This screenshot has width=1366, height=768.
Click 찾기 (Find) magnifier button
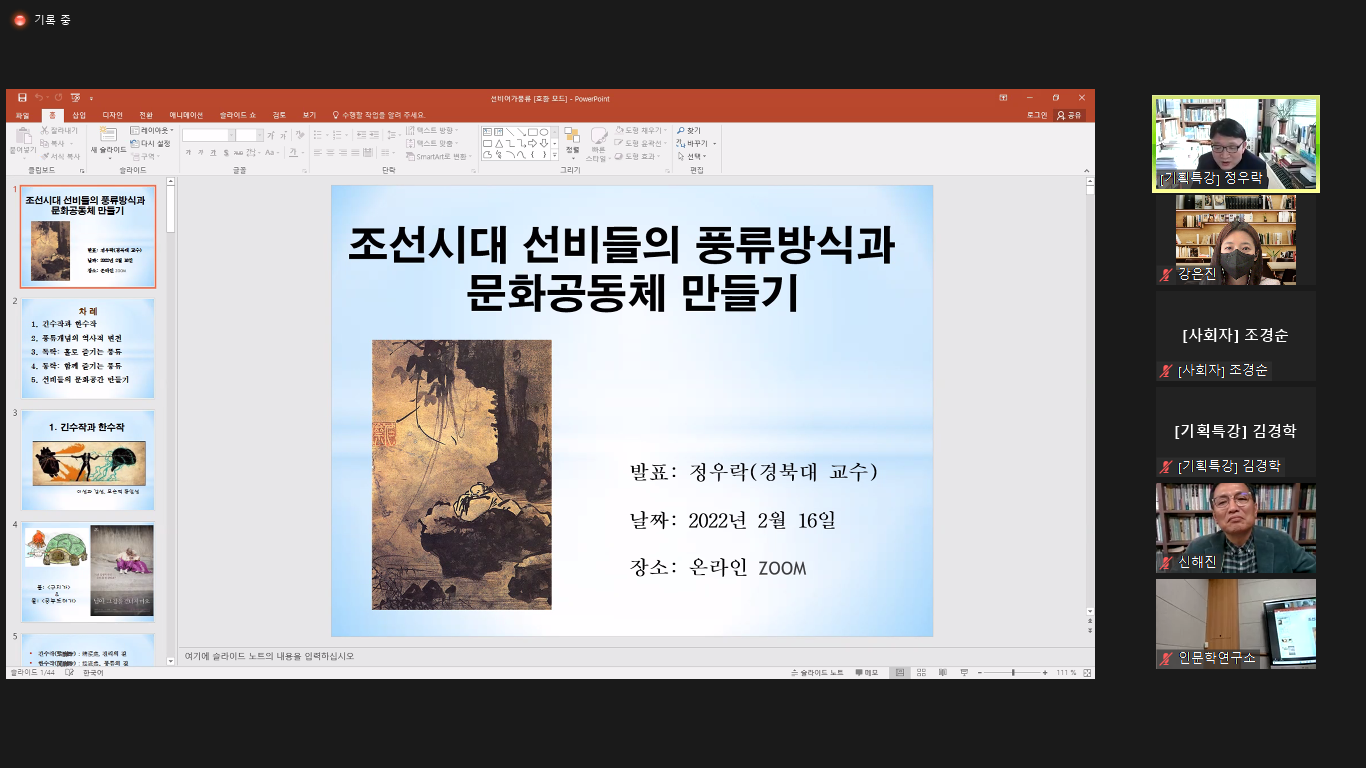click(689, 130)
